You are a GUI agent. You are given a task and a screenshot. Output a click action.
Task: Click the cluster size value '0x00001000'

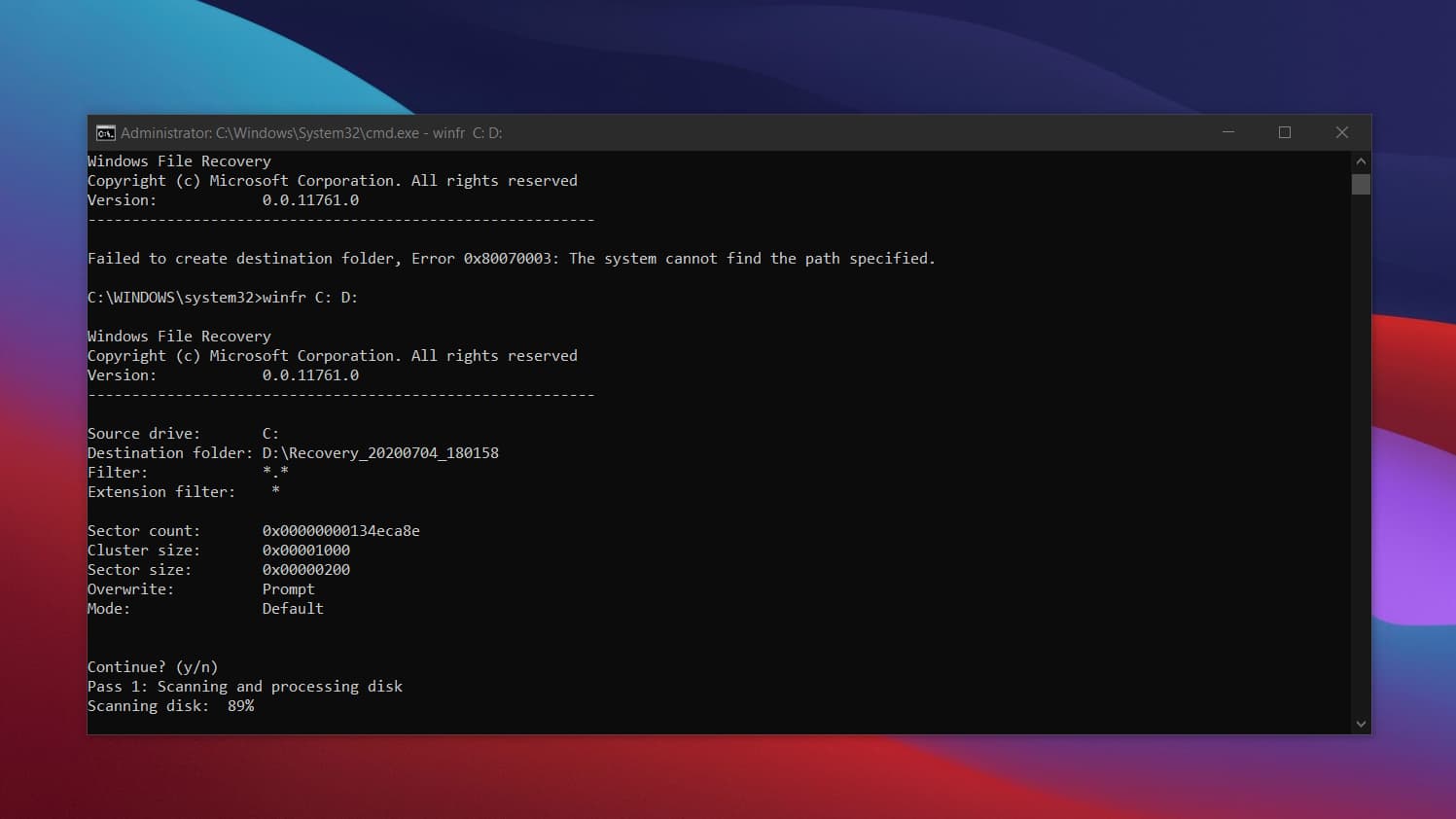pyautogui.click(x=306, y=551)
